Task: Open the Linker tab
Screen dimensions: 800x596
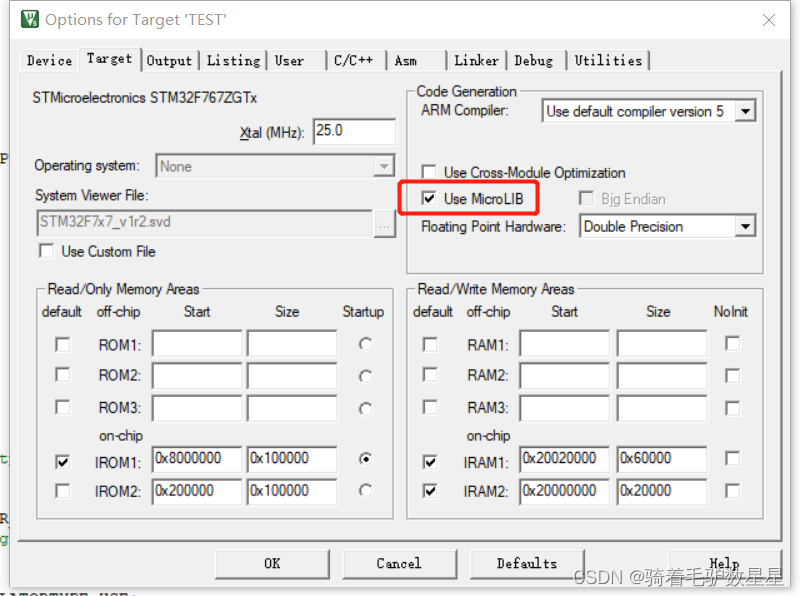Action: click(477, 61)
